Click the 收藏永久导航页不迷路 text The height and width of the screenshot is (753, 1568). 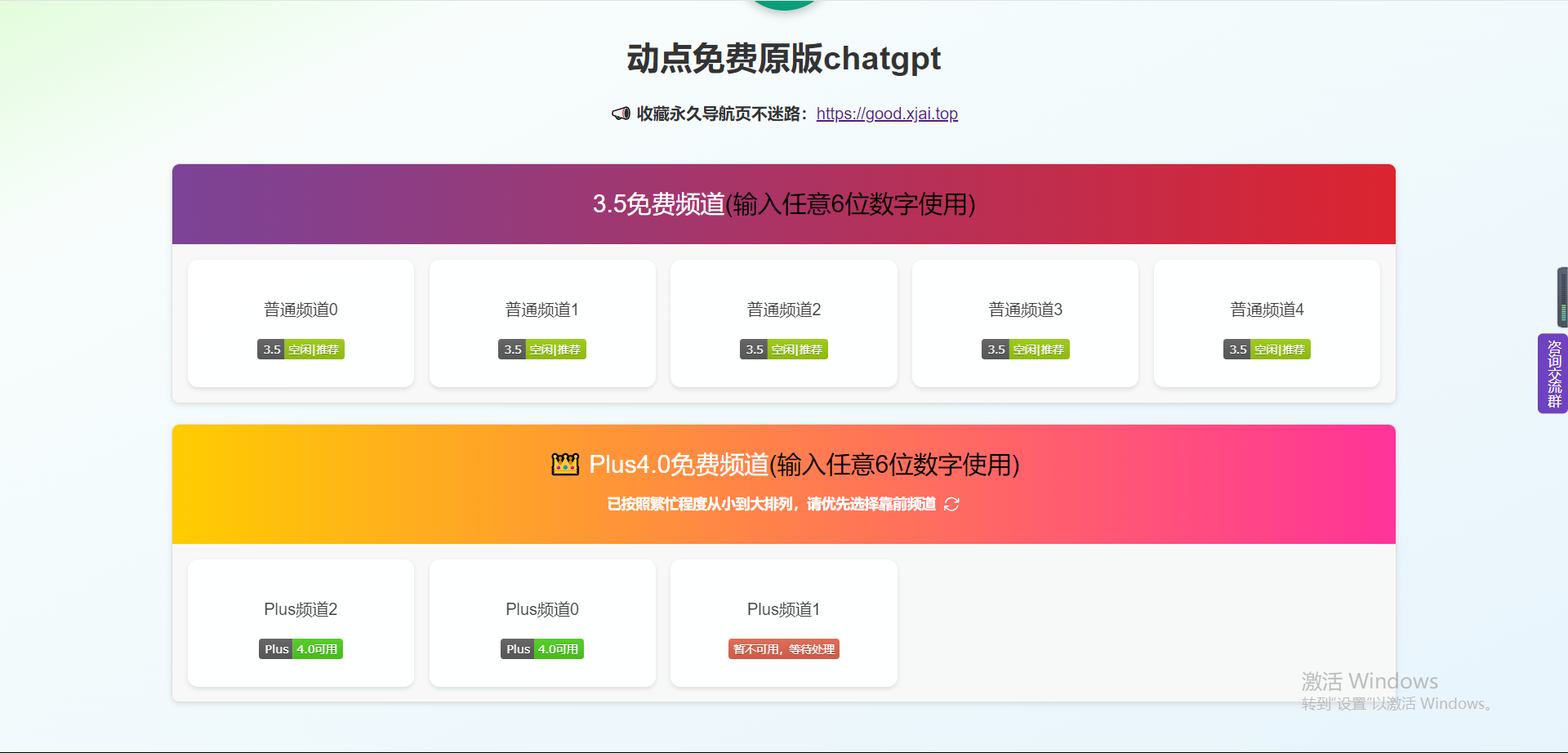point(722,114)
